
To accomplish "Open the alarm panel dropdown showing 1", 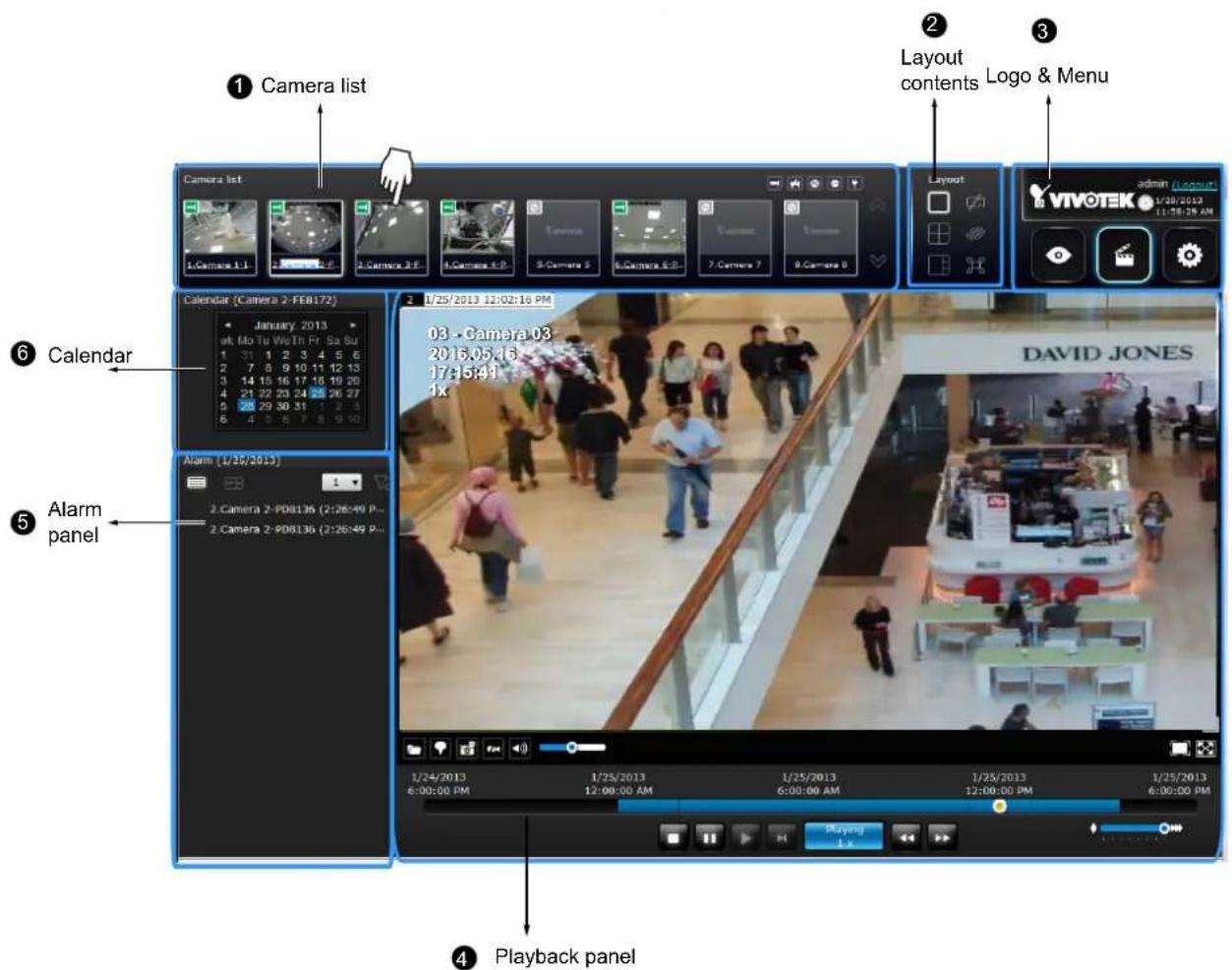I will tap(342, 483).
